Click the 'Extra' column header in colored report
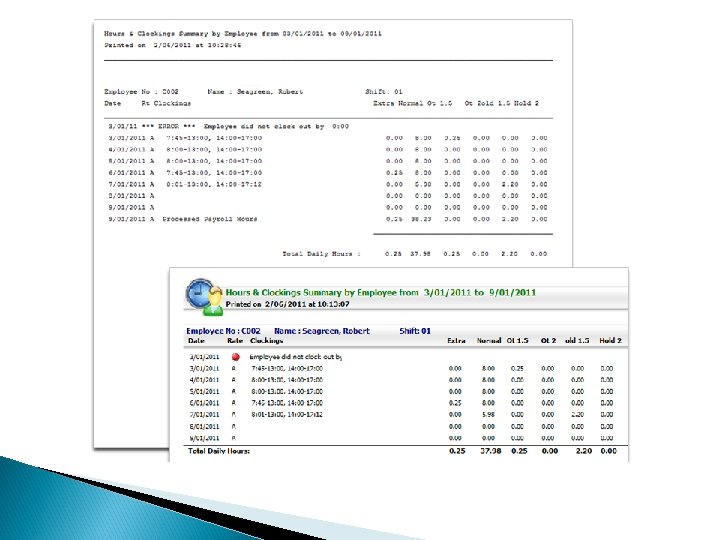This screenshot has width=720, height=540. tap(456, 341)
